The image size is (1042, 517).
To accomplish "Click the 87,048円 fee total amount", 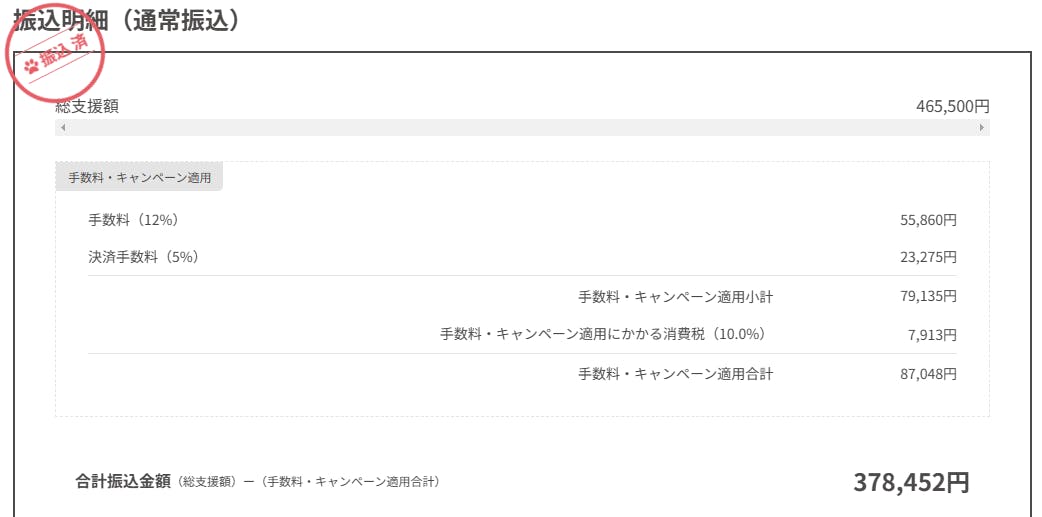I will coord(928,374).
